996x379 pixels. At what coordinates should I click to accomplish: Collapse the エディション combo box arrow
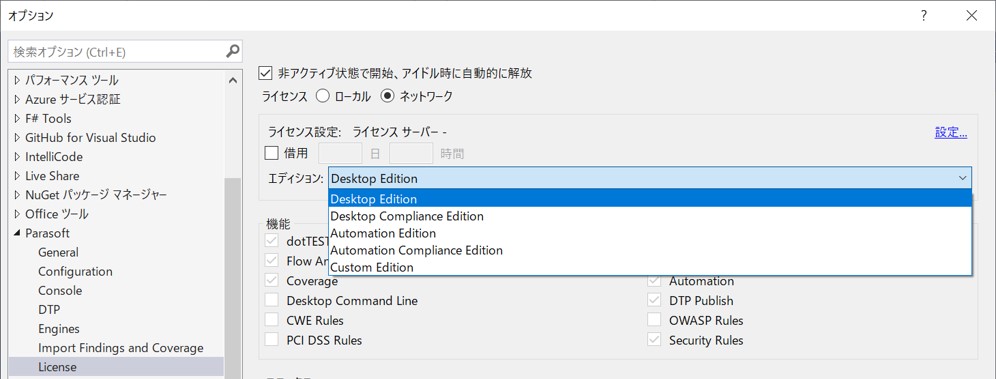point(962,178)
